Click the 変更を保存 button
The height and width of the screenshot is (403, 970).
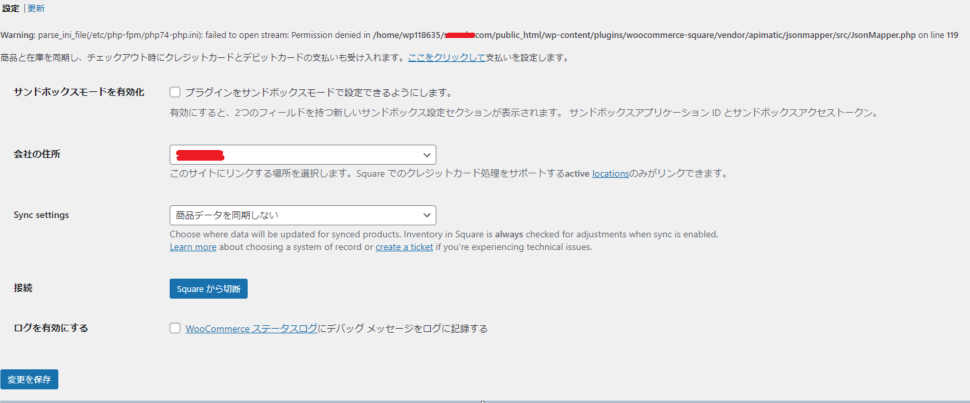point(29,379)
